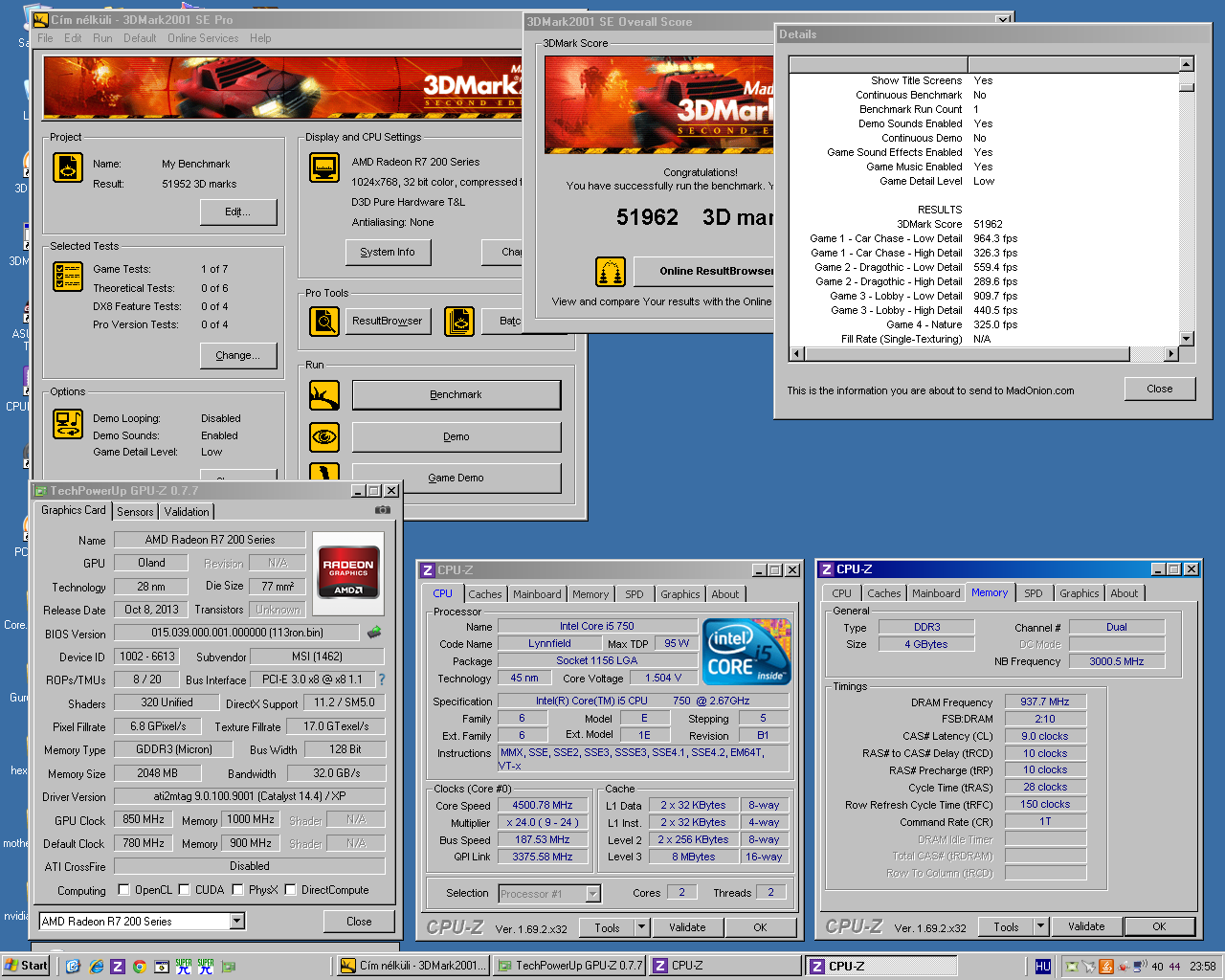This screenshot has height=980, width=1225.
Task: Click the window icon left of Super Pi
Action: click(162, 967)
